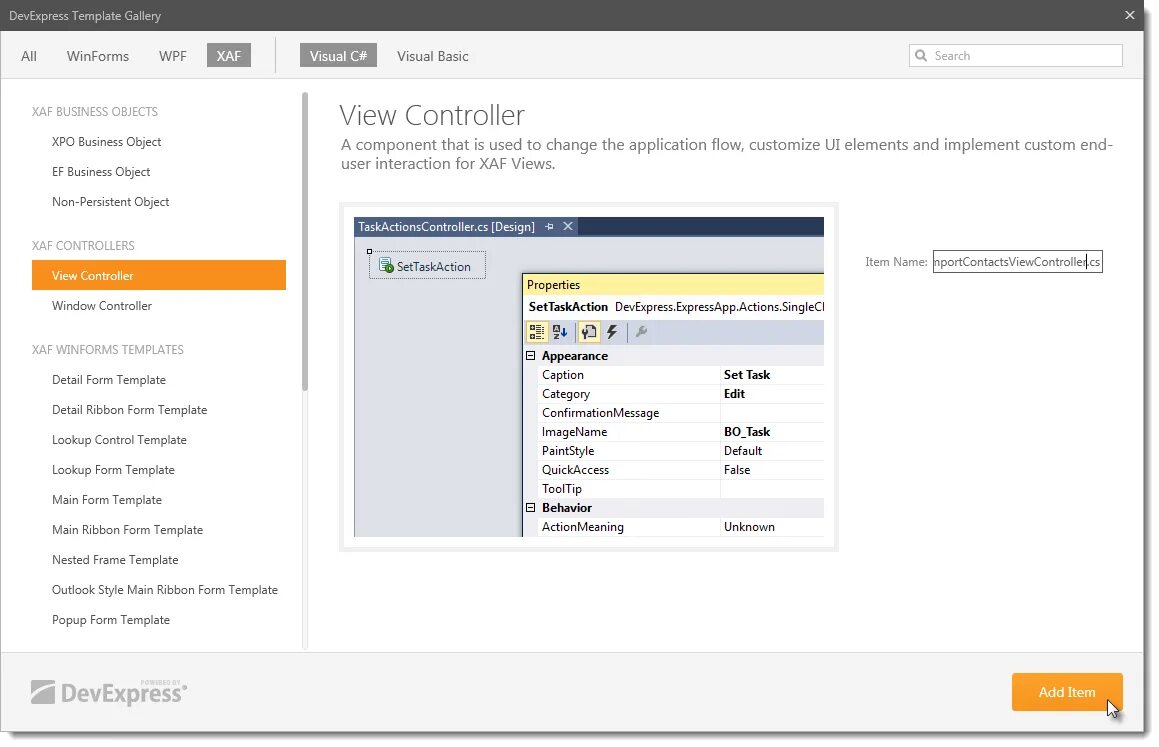
Task: Click the View Controller preview image
Action: pos(588,377)
